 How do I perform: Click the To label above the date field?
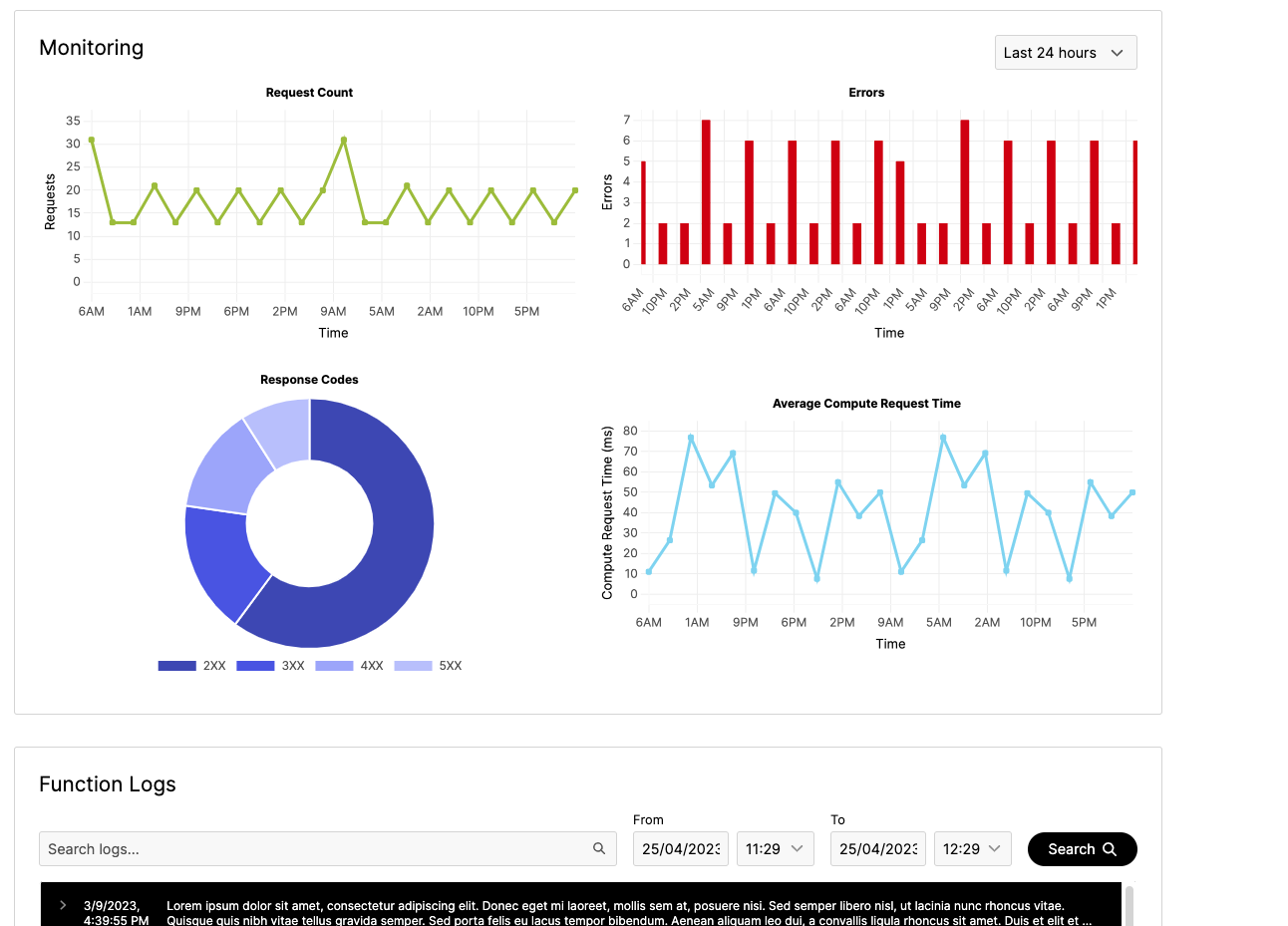pyautogui.click(x=837, y=819)
